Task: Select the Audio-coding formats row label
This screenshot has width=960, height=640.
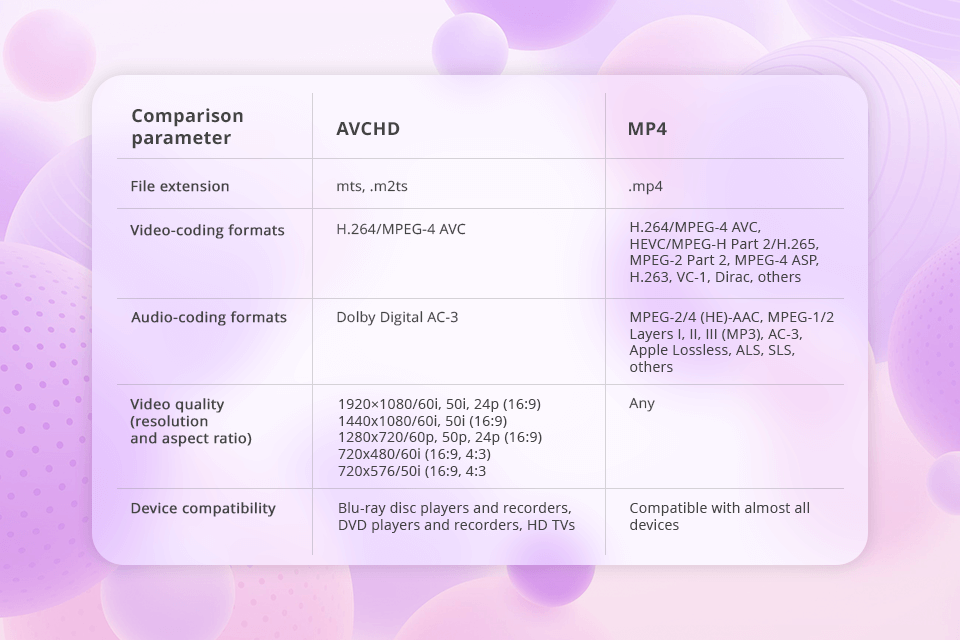Action: click(x=209, y=317)
